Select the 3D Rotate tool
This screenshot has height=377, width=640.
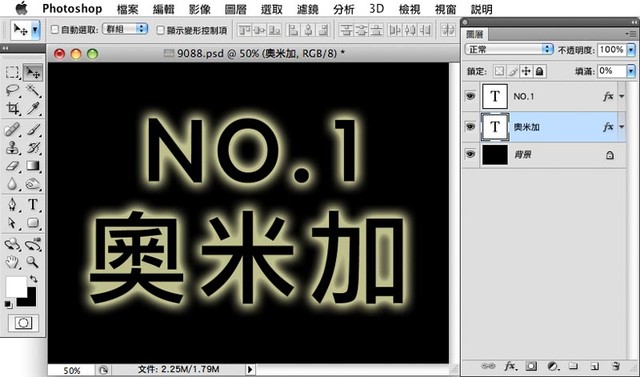[12, 244]
